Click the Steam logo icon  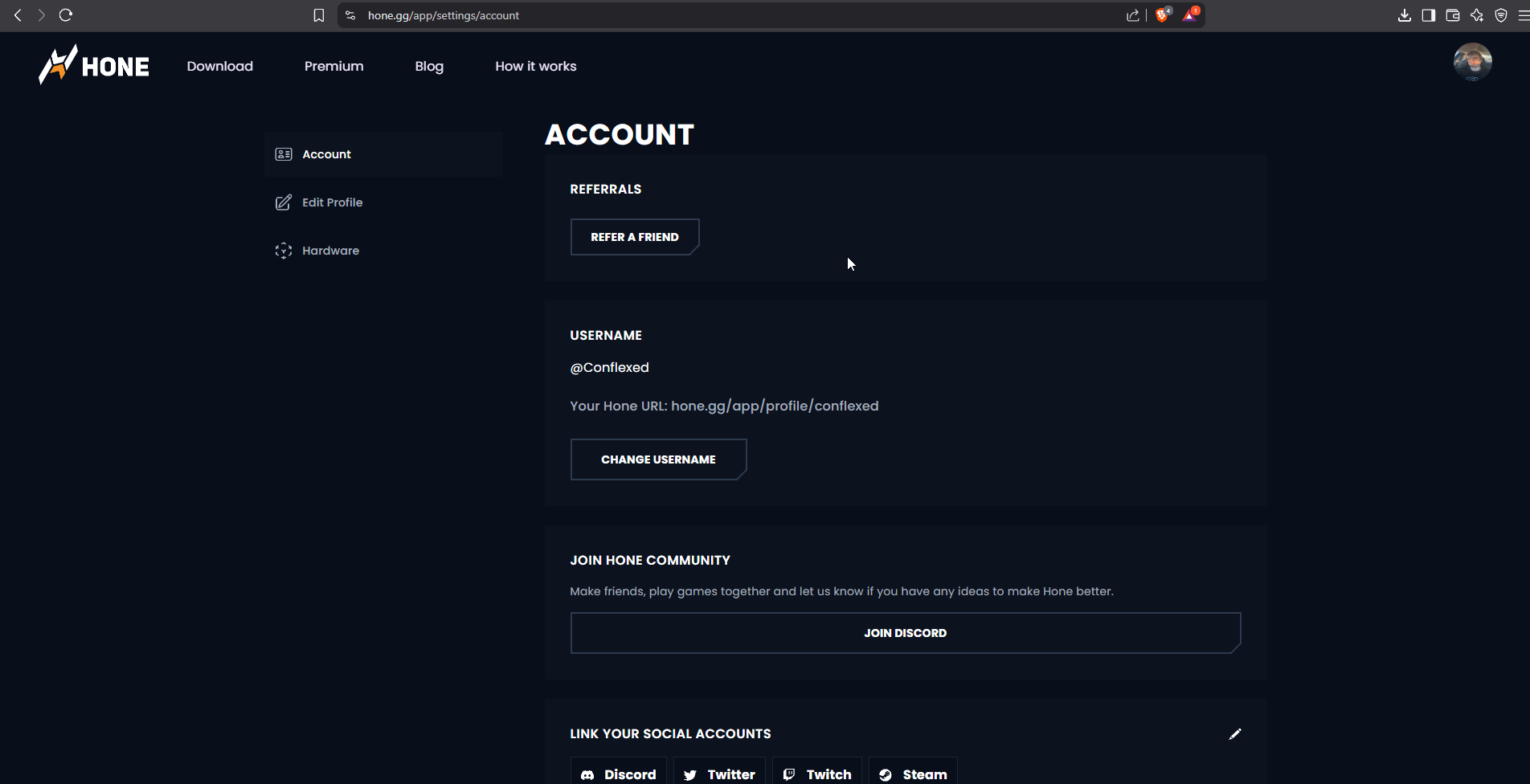pyautogui.click(x=886, y=774)
